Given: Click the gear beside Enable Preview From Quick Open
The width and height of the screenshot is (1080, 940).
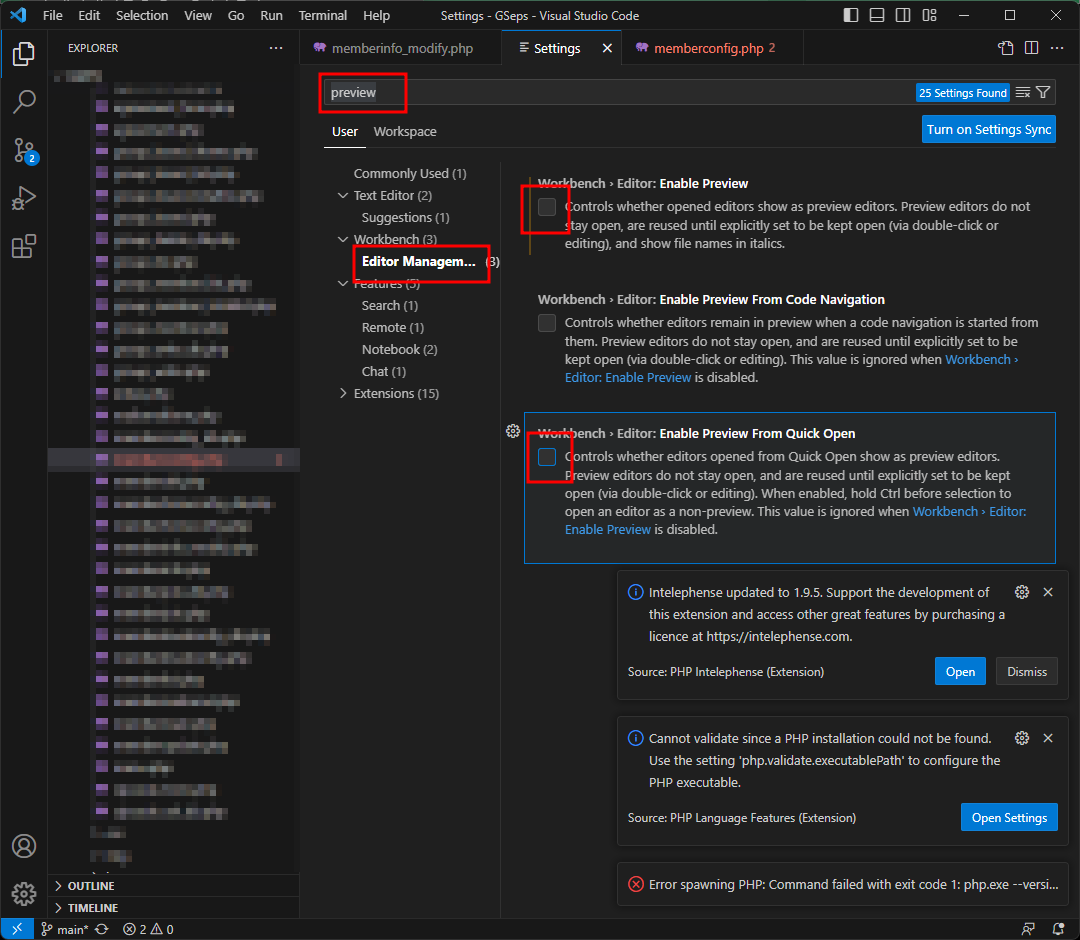Looking at the screenshot, I should (513, 431).
